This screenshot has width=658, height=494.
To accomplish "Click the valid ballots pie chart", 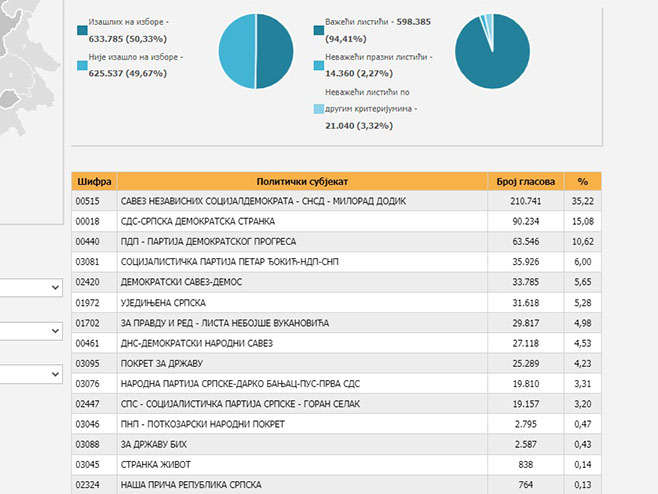I will click(492, 51).
